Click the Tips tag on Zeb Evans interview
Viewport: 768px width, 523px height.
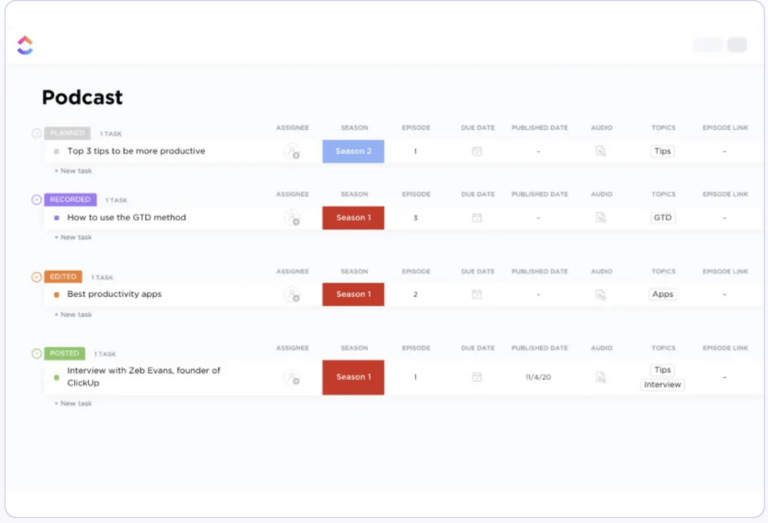[x=662, y=370]
